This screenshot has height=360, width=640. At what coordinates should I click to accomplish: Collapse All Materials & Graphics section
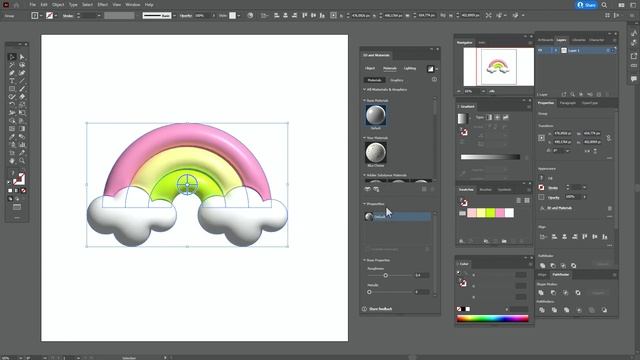tap(364, 89)
